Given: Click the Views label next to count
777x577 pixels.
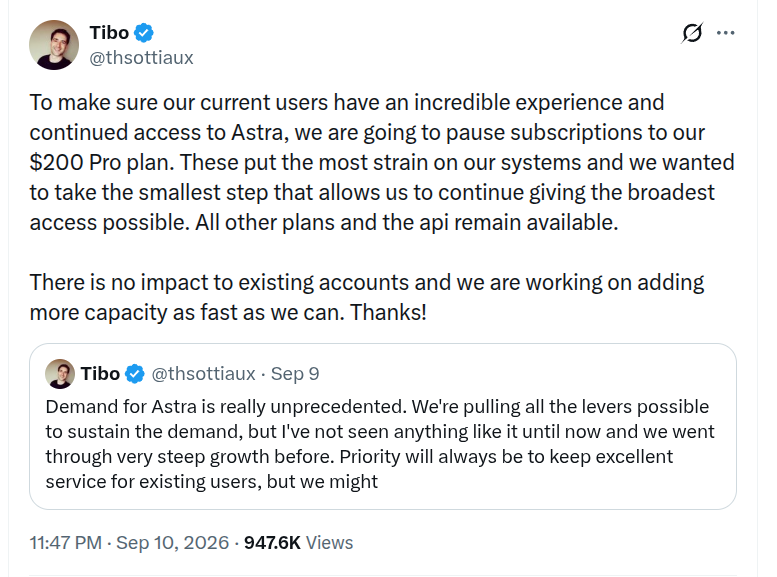Looking at the screenshot, I should [329, 543].
